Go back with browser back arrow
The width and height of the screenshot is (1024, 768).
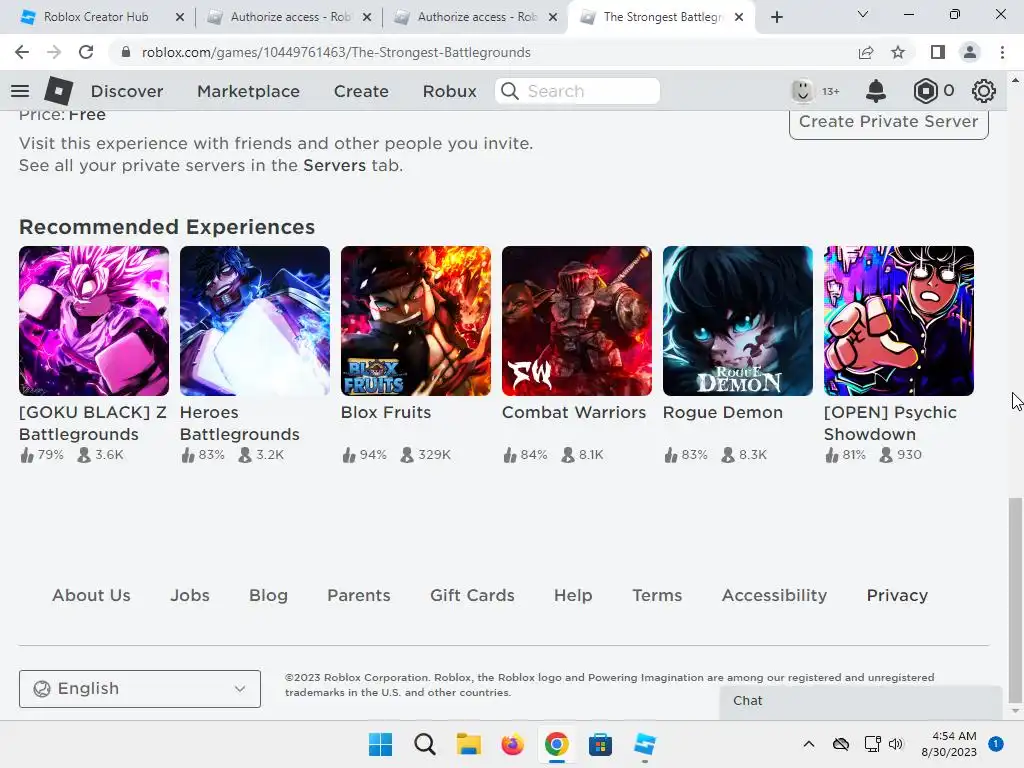(x=22, y=52)
